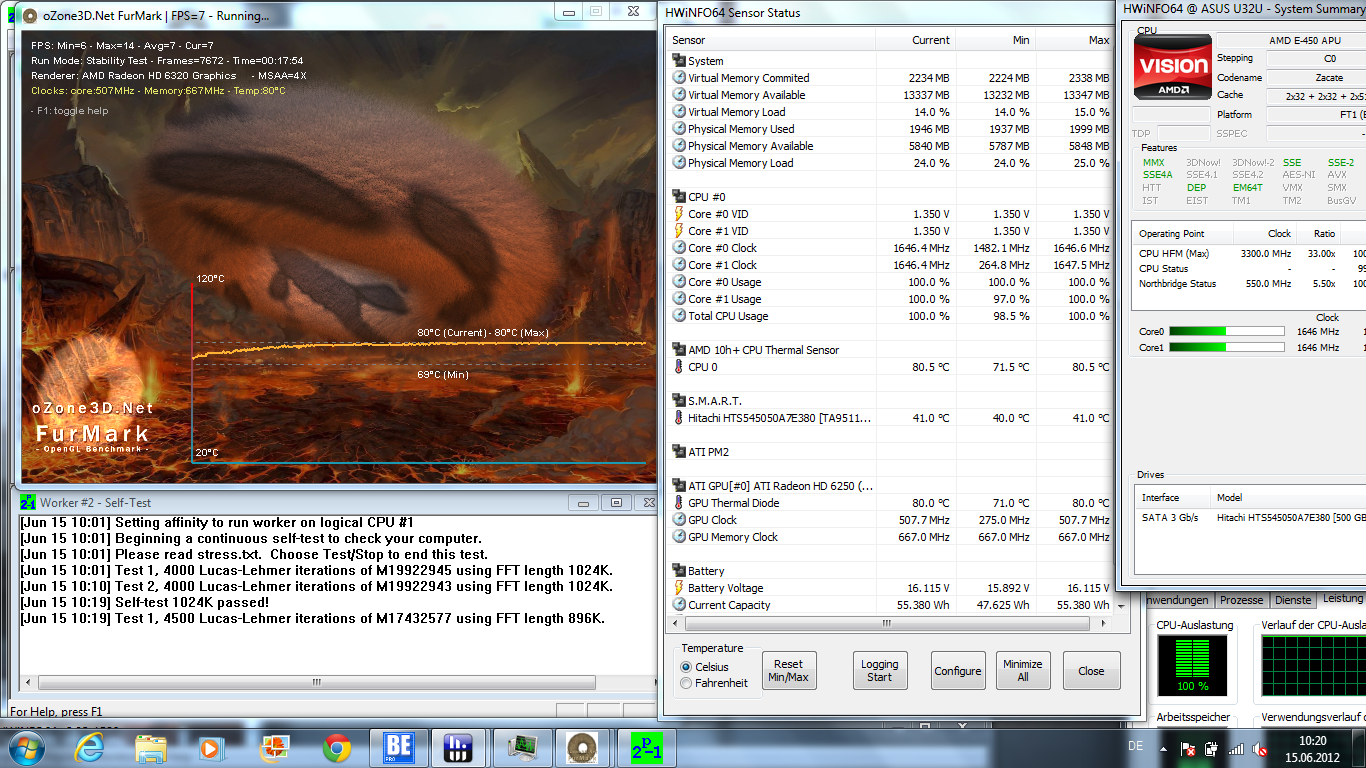
Task: Close the HWiNFO64 Sensor Status panel
Action: tap(1091, 670)
